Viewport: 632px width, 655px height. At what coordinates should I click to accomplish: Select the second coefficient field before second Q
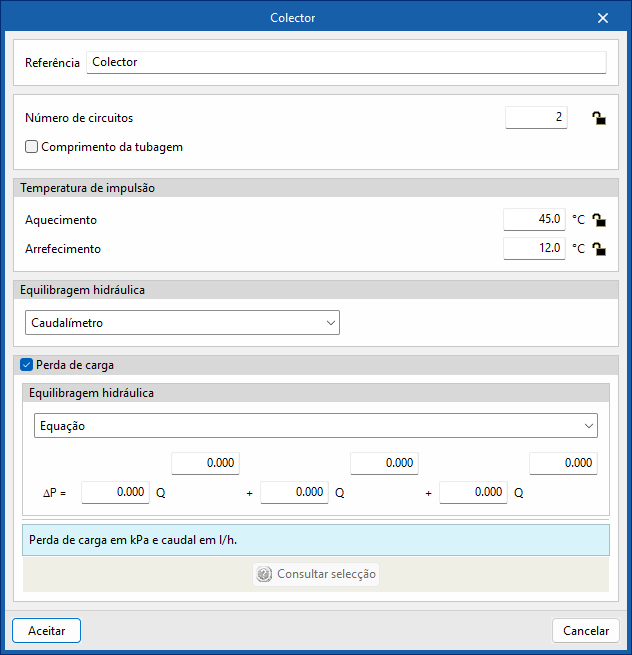point(294,492)
